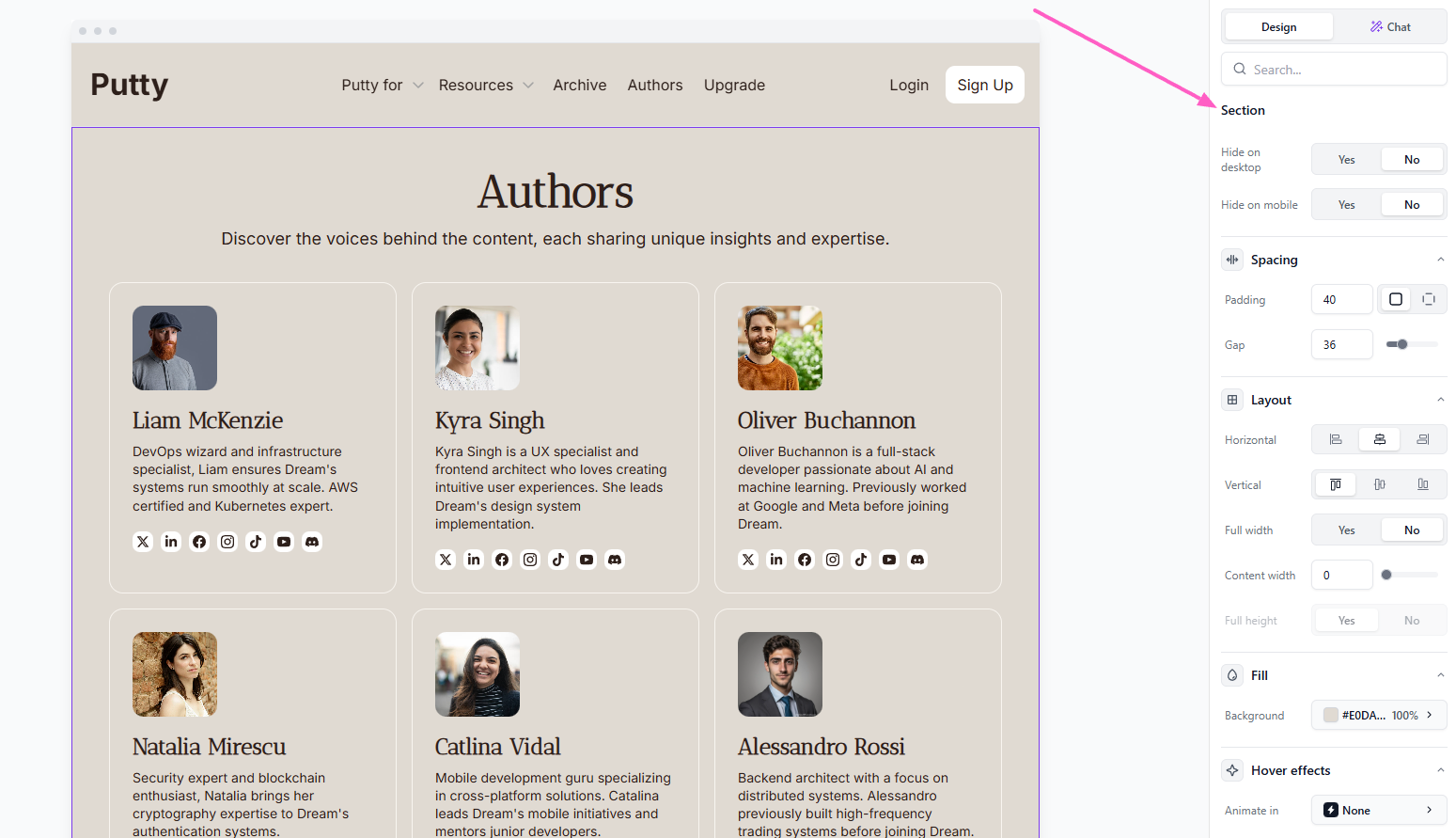Set vertical alignment to bottom
1456x838 pixels.
click(1423, 484)
